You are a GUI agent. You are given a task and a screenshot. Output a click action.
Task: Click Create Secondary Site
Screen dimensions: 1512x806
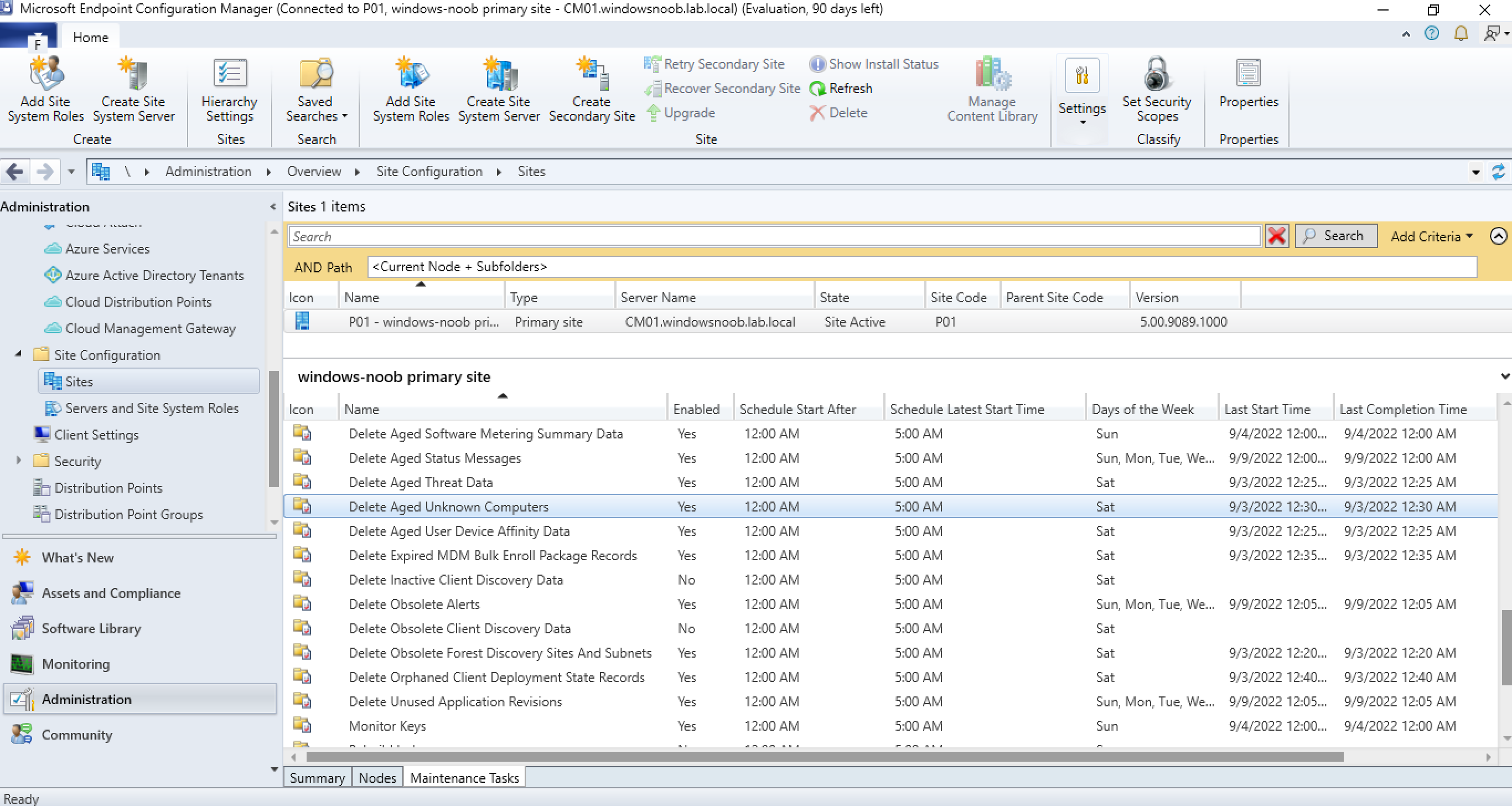[x=592, y=89]
